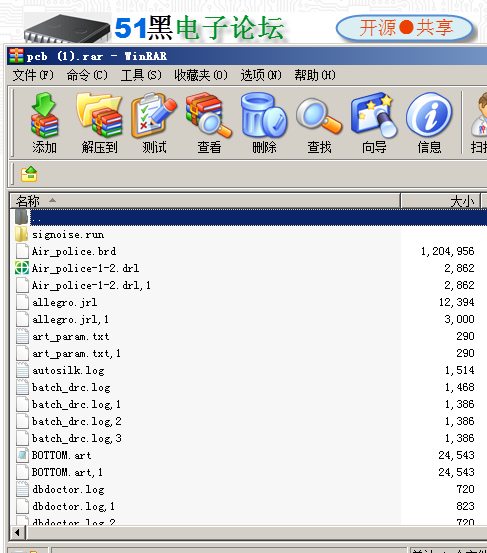Select file name dbdoctor.log
The width and height of the screenshot is (487, 553).
point(68,489)
